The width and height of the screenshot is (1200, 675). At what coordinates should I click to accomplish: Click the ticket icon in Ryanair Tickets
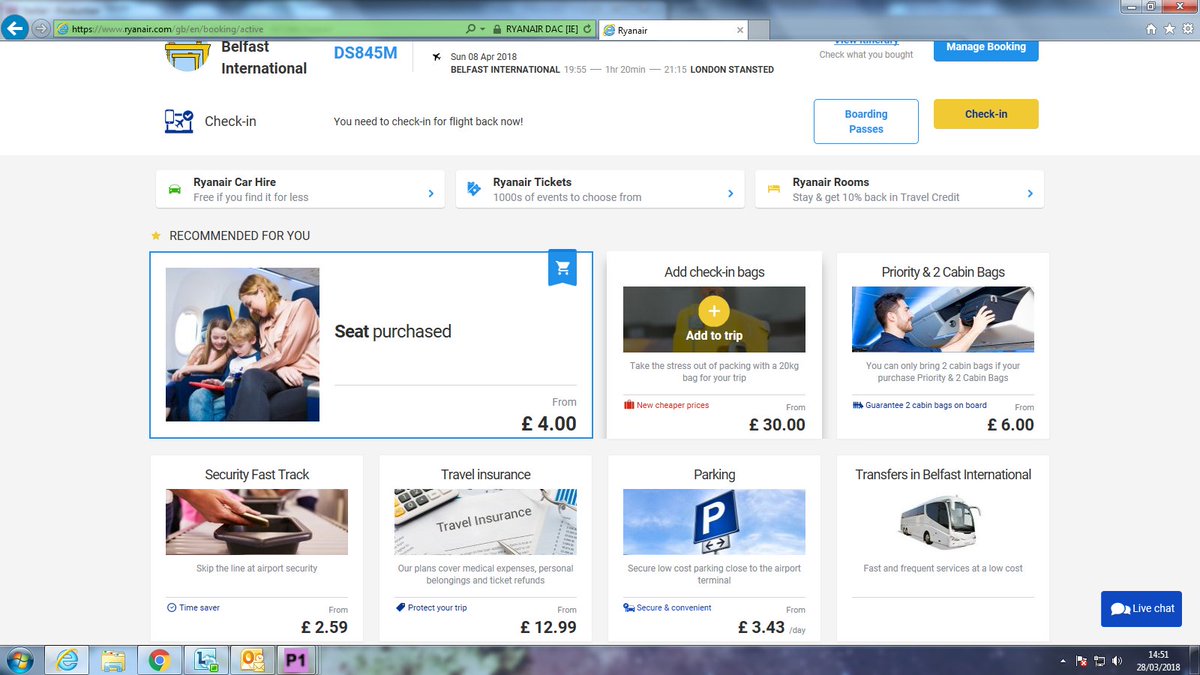[x=474, y=189]
